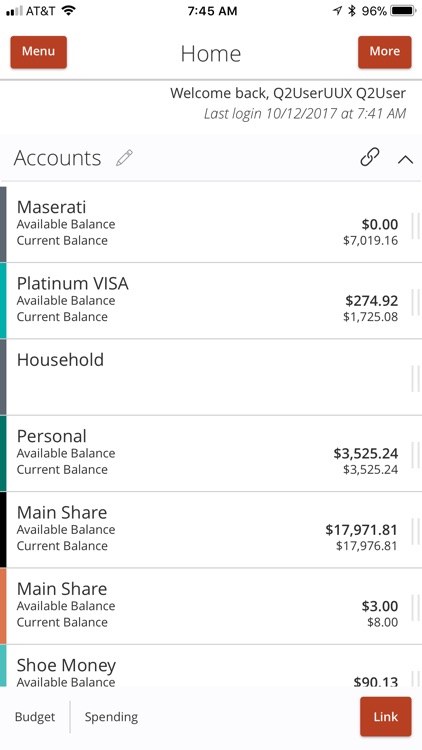
Task: Tap the drag handle on Platinum VISA row
Action: [x=415, y=301]
